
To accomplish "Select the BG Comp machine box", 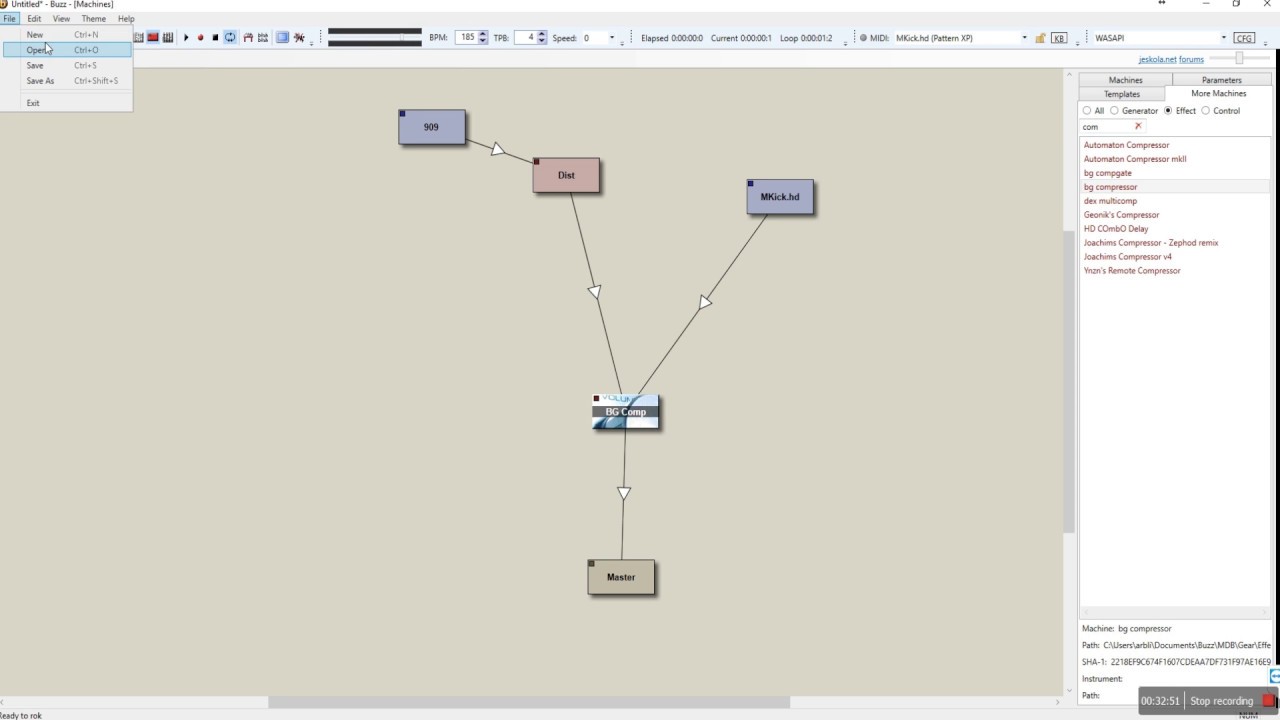I will [x=625, y=411].
